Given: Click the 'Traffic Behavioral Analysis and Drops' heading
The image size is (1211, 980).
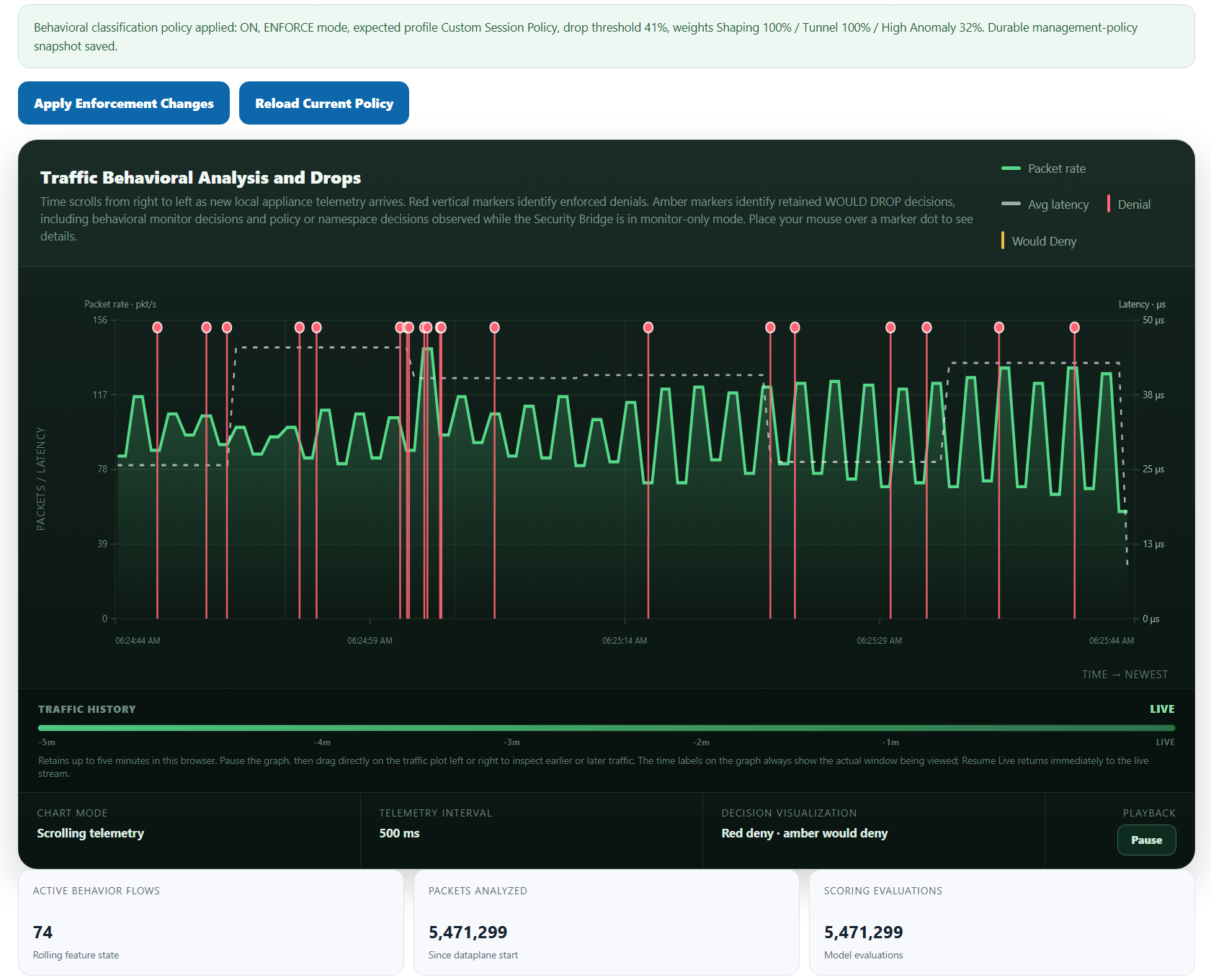Looking at the screenshot, I should point(200,178).
